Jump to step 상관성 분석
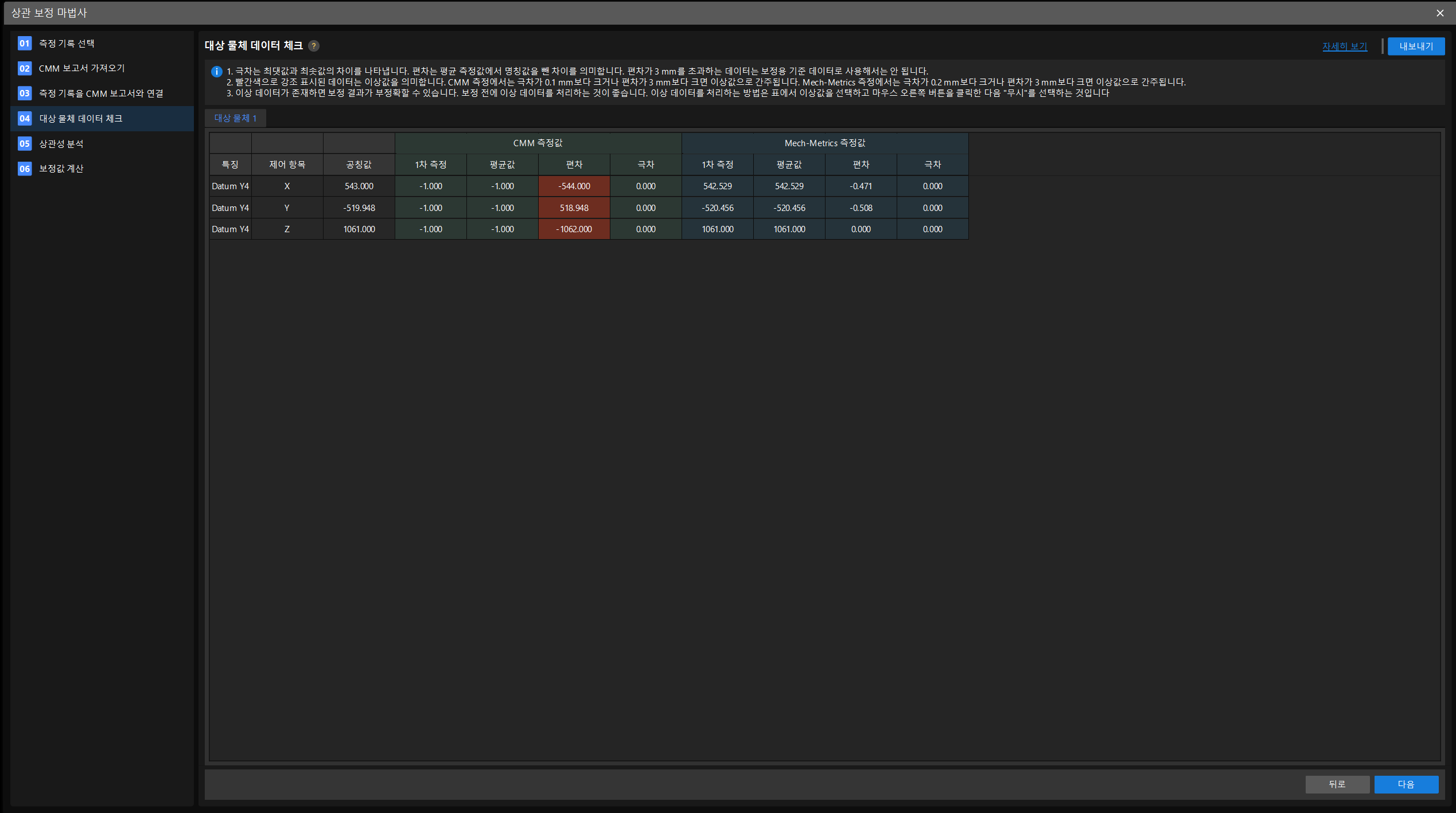 tap(102, 144)
